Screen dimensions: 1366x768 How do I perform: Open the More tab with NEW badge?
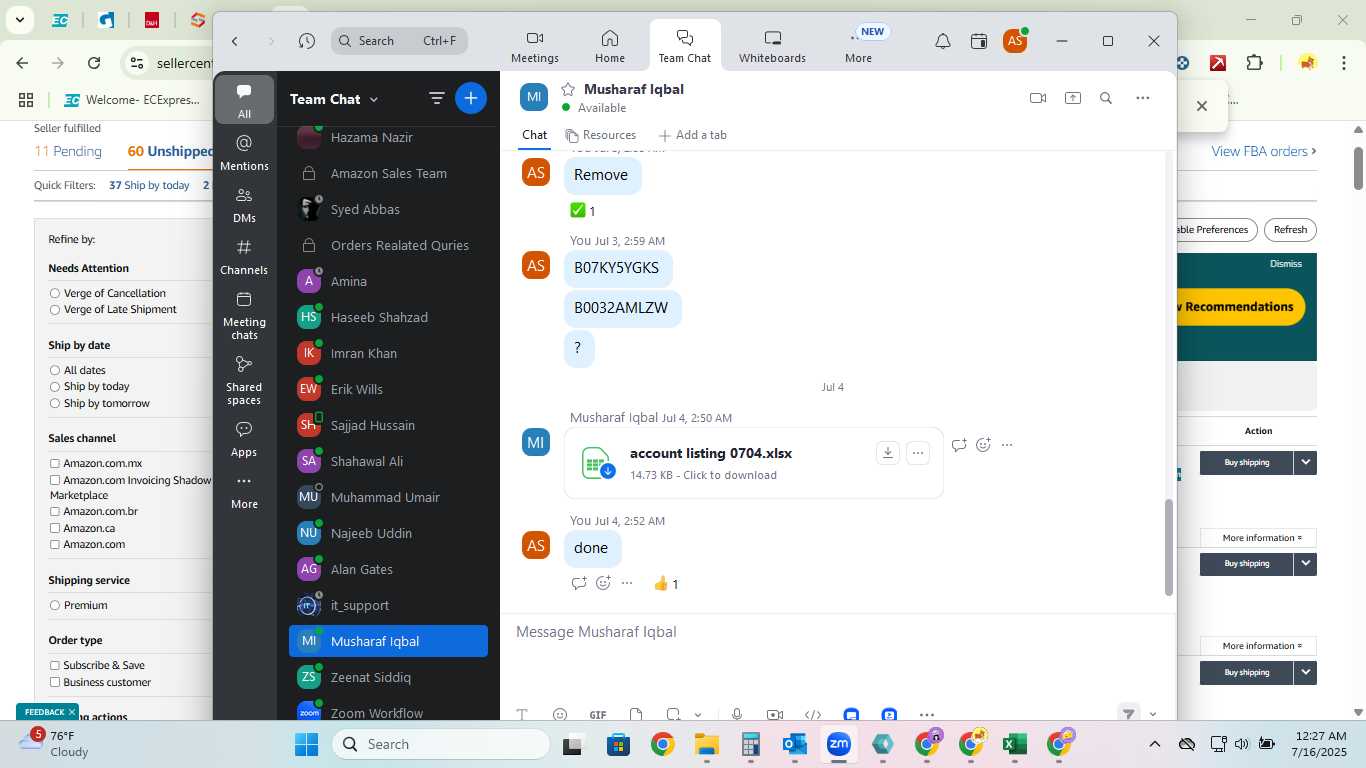[x=858, y=46]
